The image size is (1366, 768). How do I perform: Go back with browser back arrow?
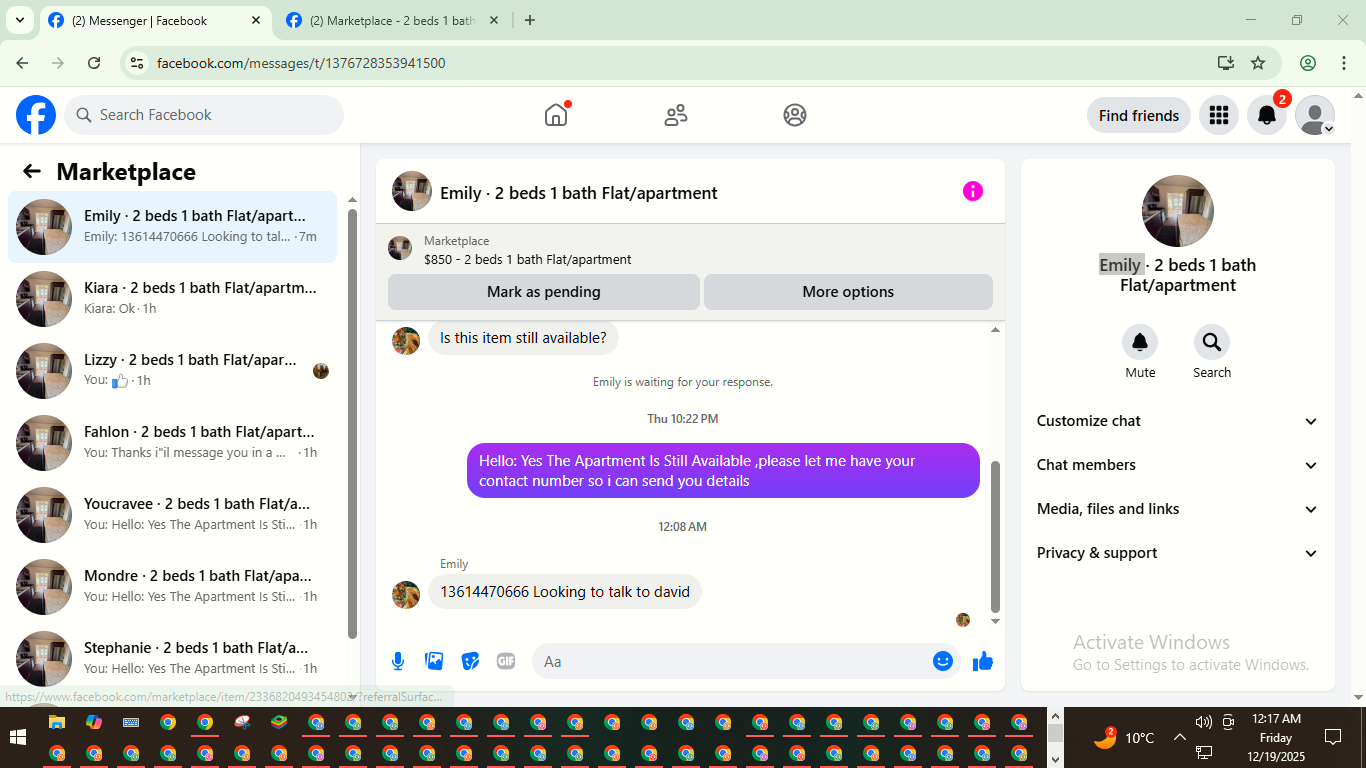point(22,63)
